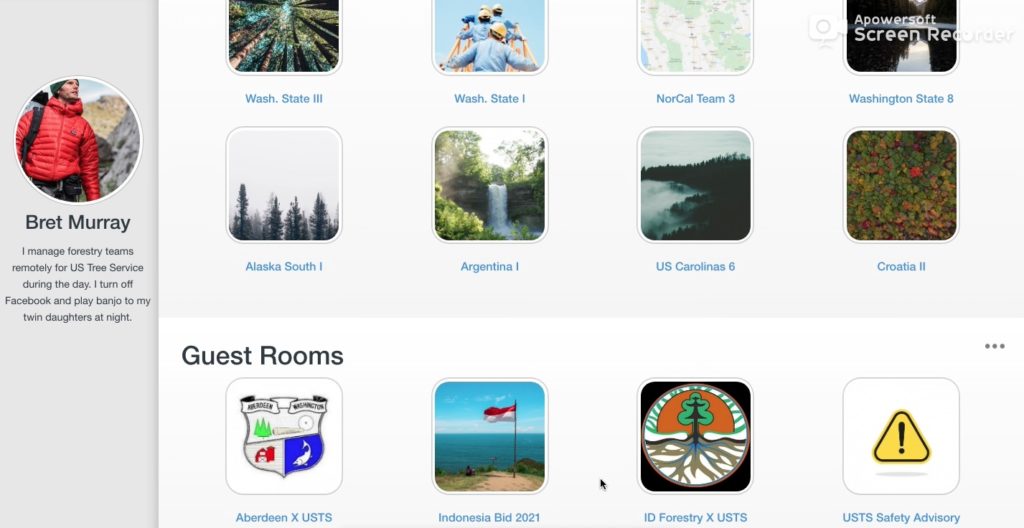Select the Wash. State I workers thumbnail

point(490,36)
